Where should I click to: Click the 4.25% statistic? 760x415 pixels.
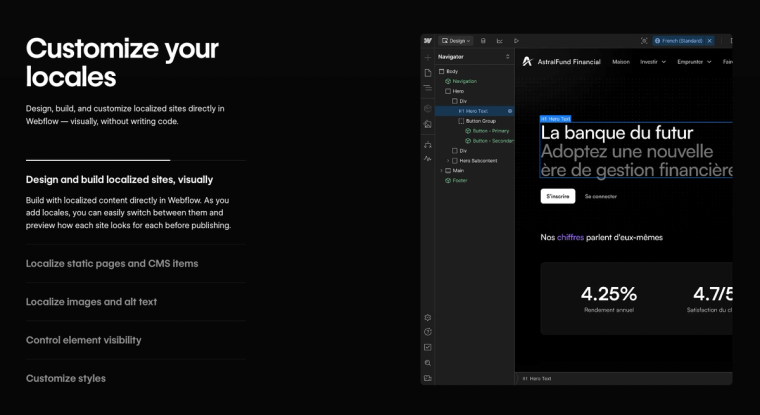(609, 294)
